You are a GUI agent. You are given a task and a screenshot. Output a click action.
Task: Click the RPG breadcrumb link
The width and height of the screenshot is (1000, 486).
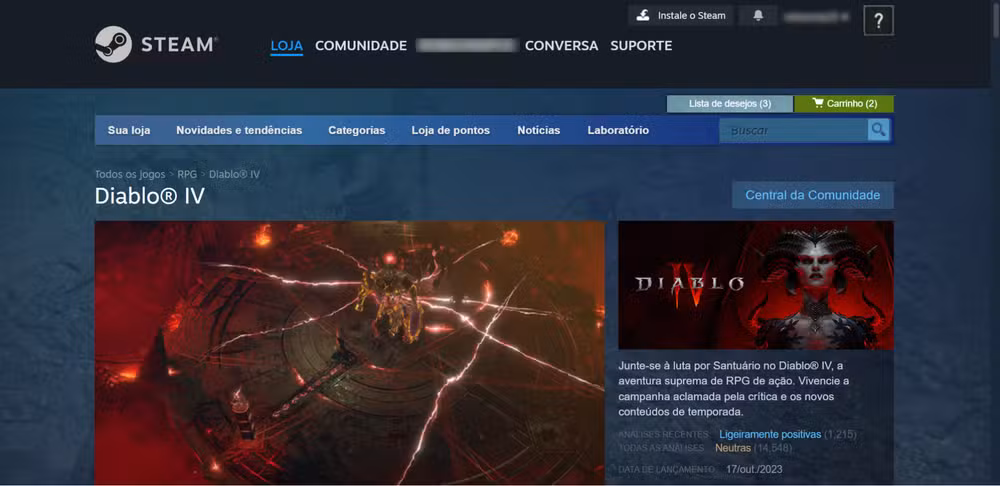[187, 174]
